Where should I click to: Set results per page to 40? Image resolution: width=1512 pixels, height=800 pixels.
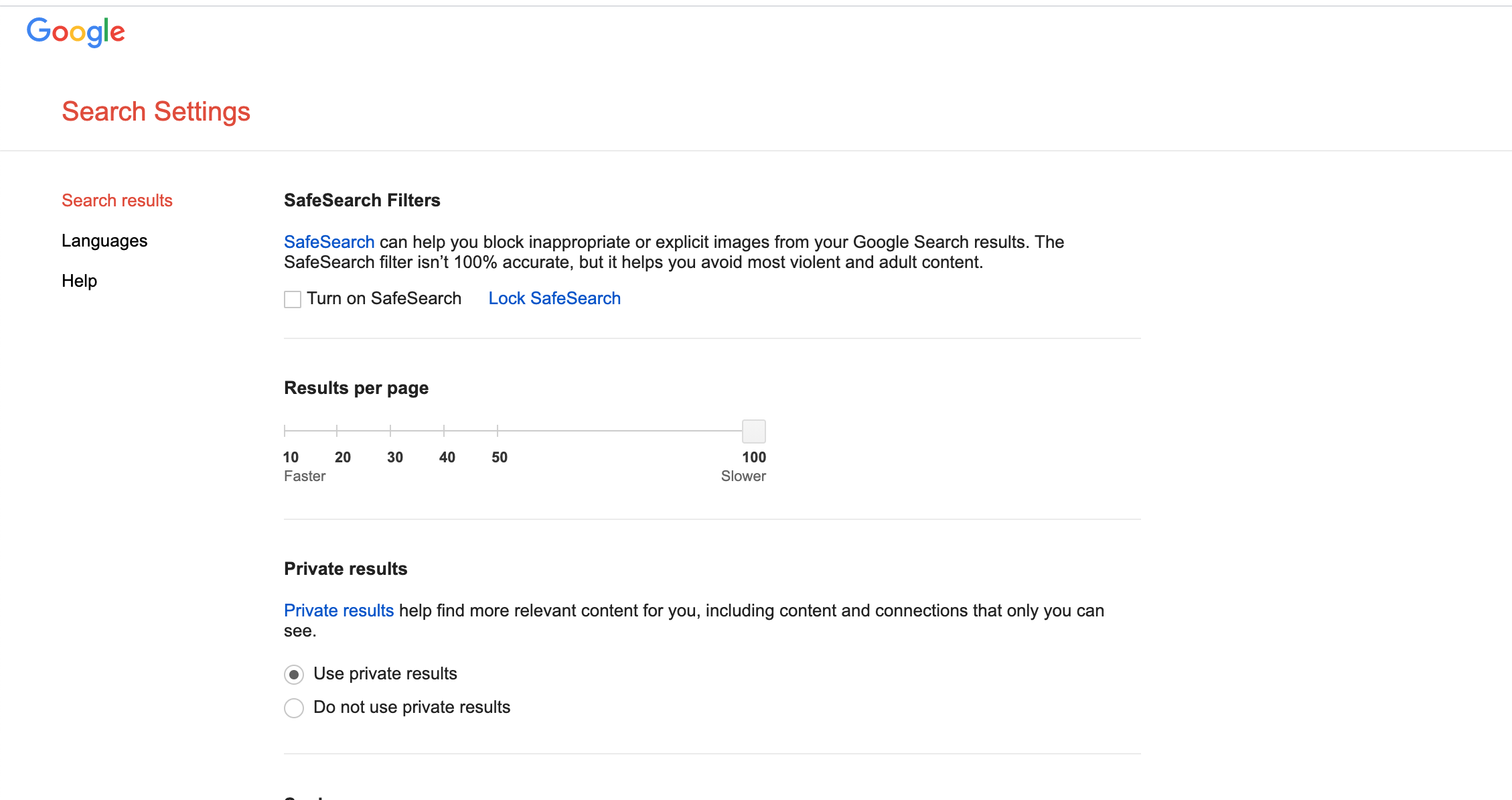pos(444,431)
